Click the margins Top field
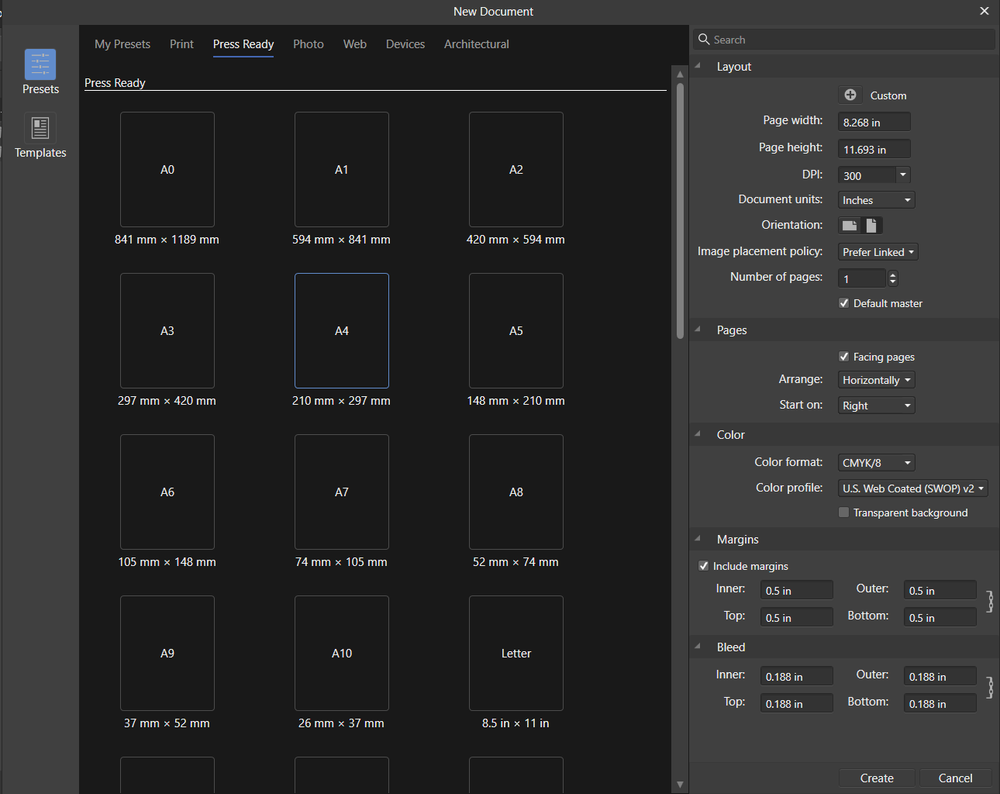The image size is (1000, 794). coord(797,617)
